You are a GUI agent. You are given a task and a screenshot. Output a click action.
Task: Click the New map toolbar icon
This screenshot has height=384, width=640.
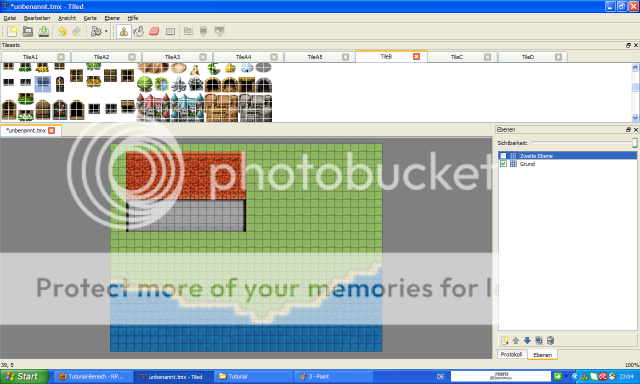coord(12,31)
